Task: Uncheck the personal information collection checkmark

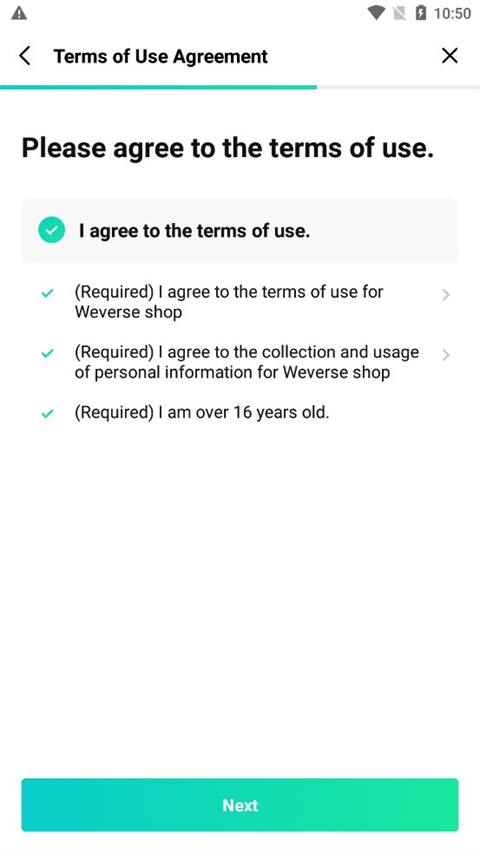Action: click(48, 354)
